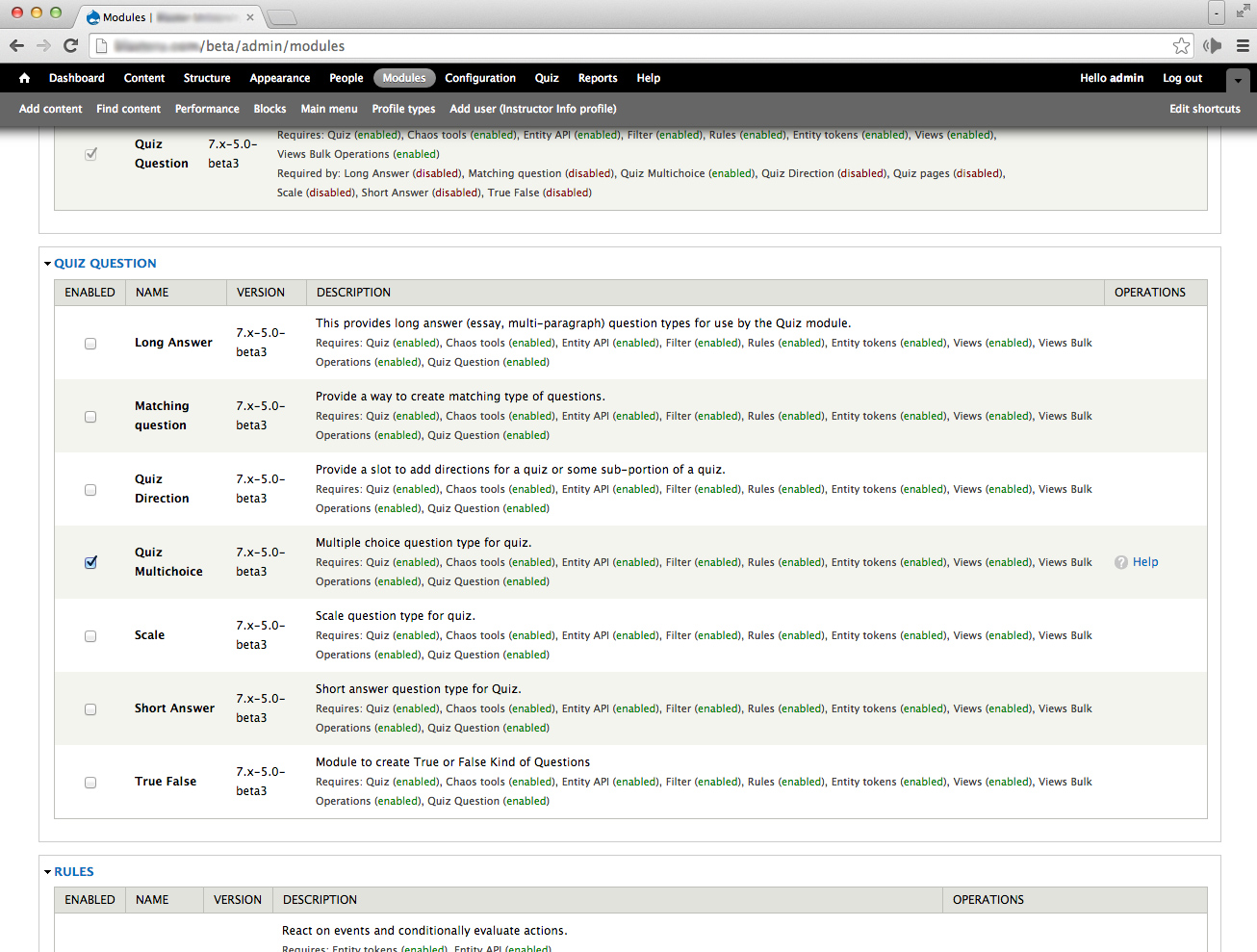Switch to the Reports section
1257x952 pixels.
pos(598,78)
